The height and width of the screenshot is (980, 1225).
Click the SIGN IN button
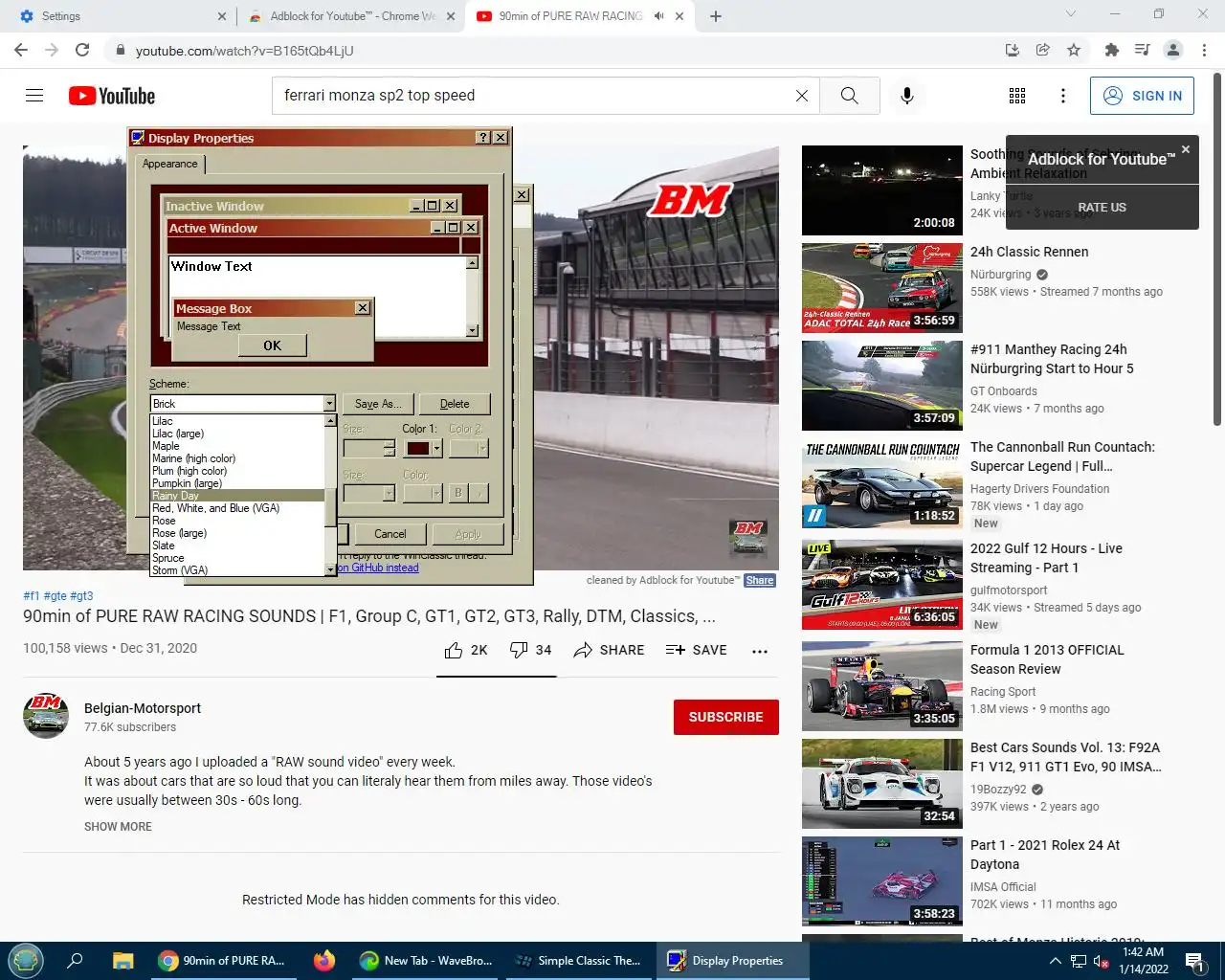pyautogui.click(x=1142, y=96)
